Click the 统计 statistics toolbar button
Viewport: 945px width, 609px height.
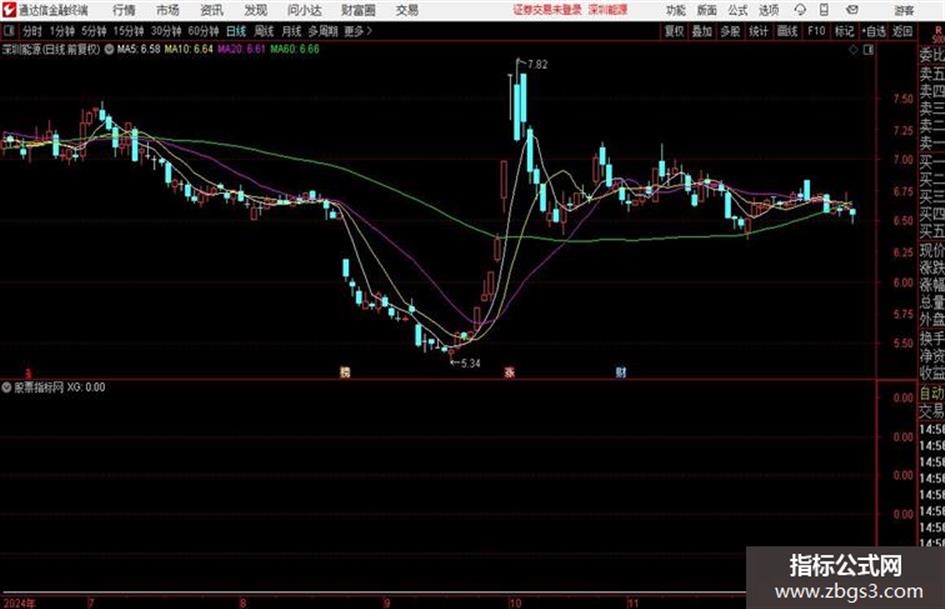coord(758,31)
